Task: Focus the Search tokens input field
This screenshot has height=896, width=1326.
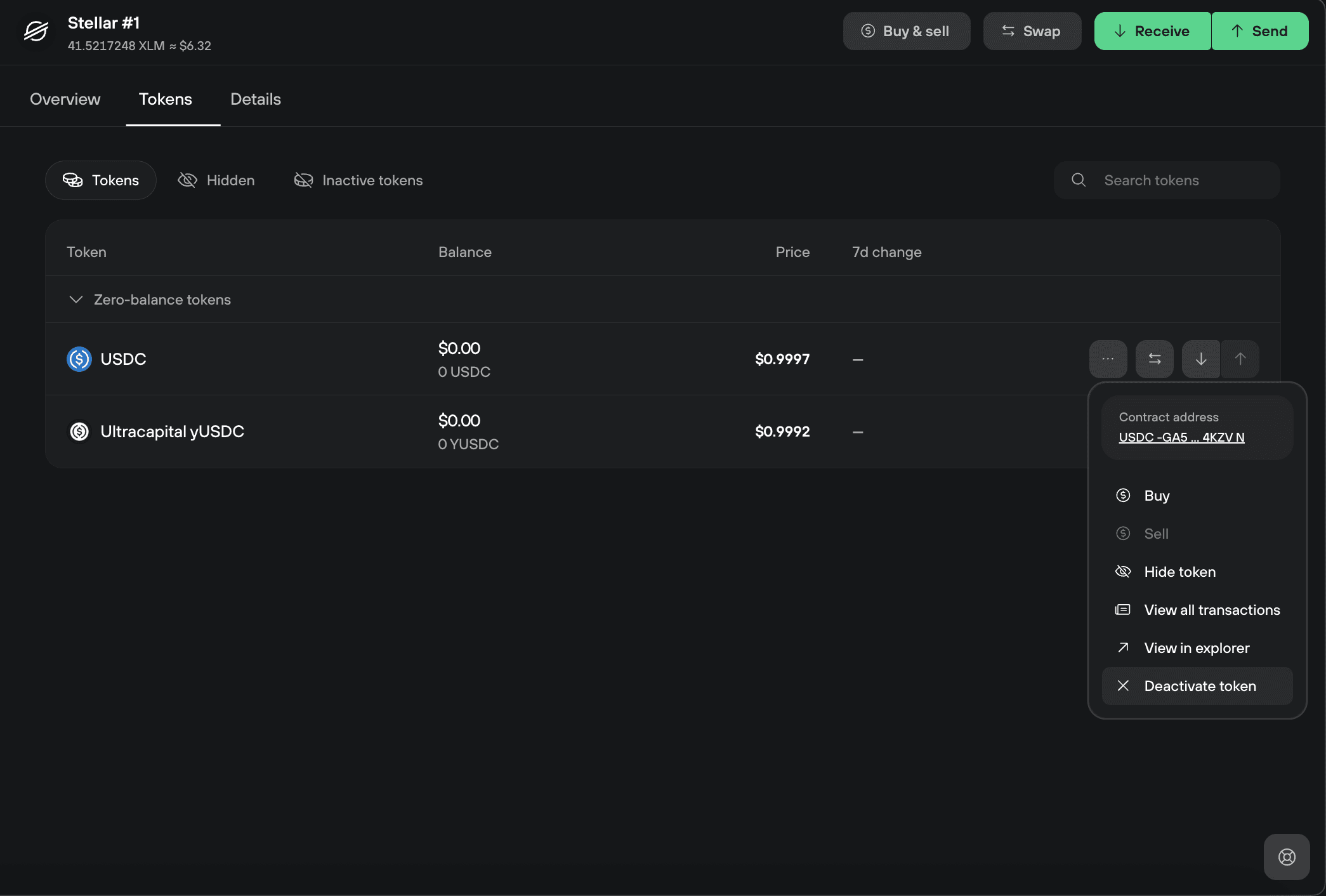Action: pyautogui.click(x=1167, y=180)
